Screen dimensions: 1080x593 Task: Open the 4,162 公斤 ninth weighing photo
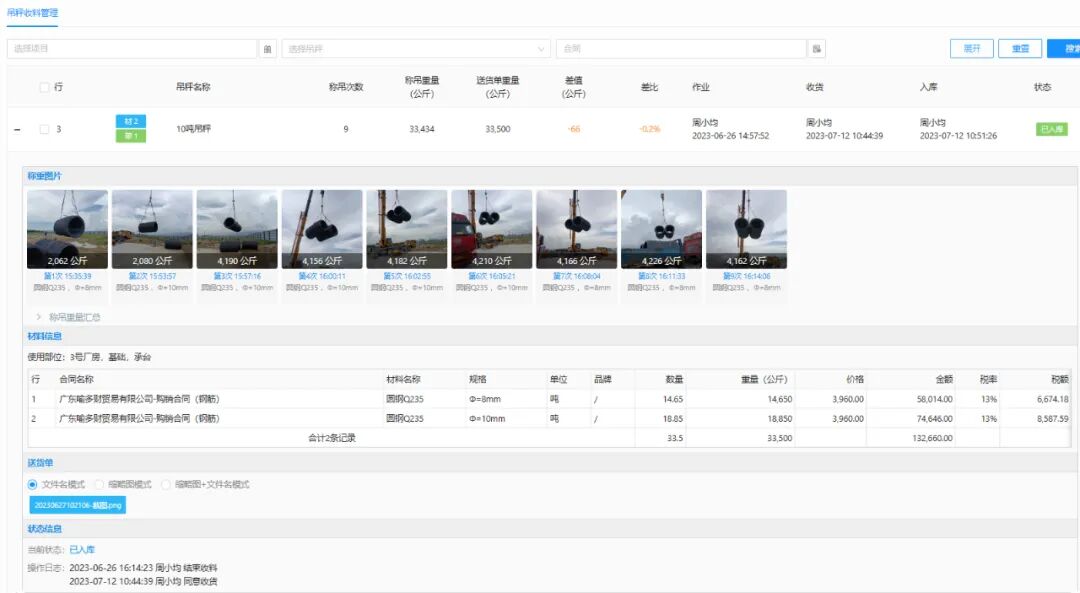746,229
